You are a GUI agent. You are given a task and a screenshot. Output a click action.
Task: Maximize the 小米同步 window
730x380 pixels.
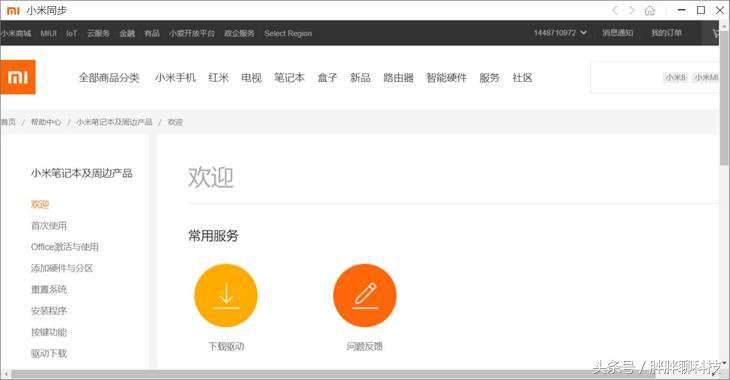coord(701,10)
